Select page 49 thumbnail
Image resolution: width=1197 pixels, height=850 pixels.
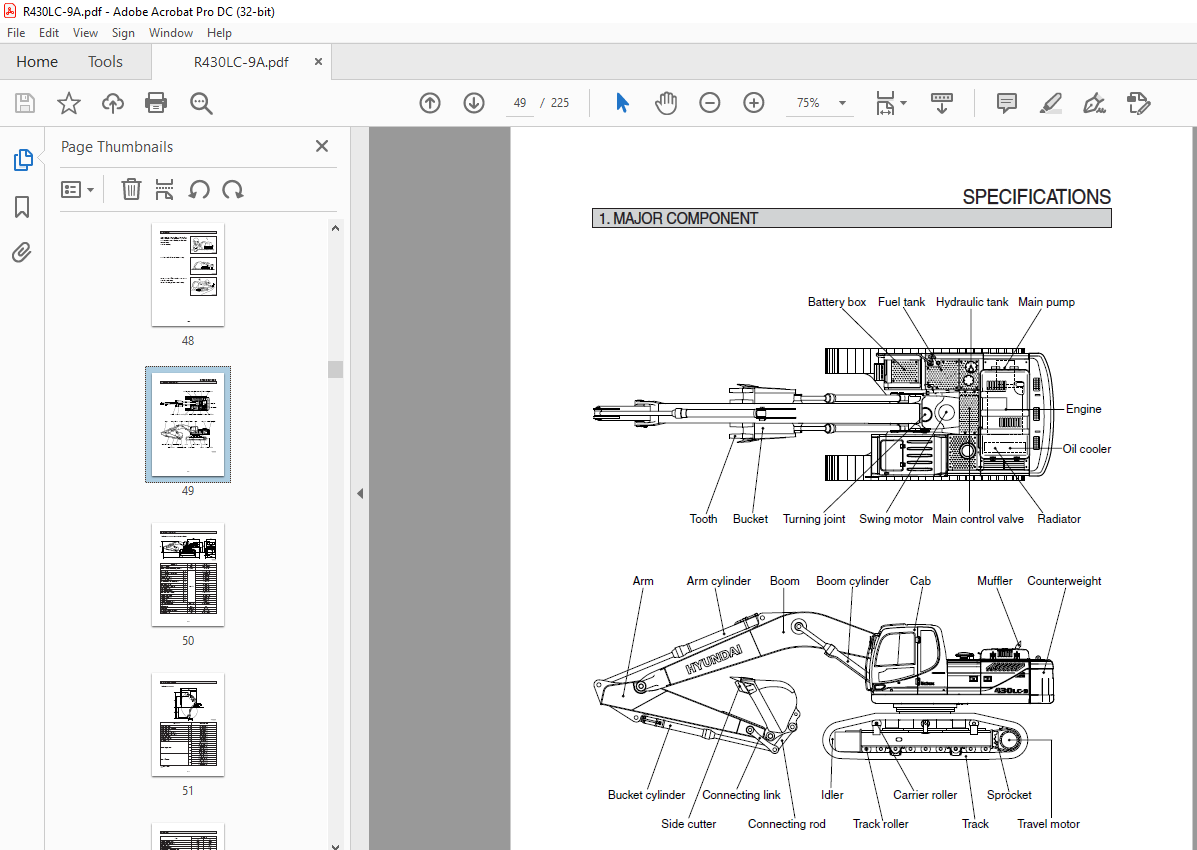[x=188, y=425]
